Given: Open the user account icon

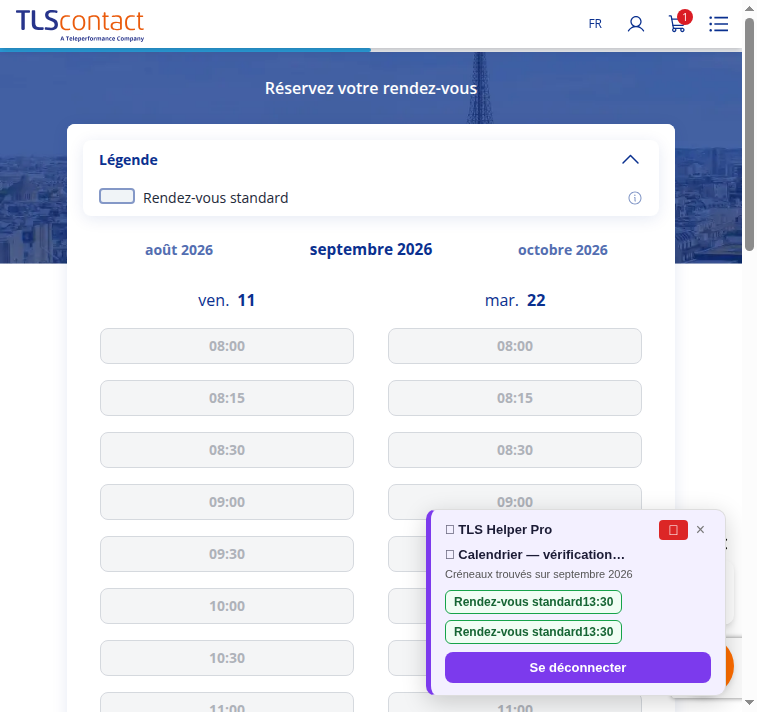Looking at the screenshot, I should click(636, 24).
